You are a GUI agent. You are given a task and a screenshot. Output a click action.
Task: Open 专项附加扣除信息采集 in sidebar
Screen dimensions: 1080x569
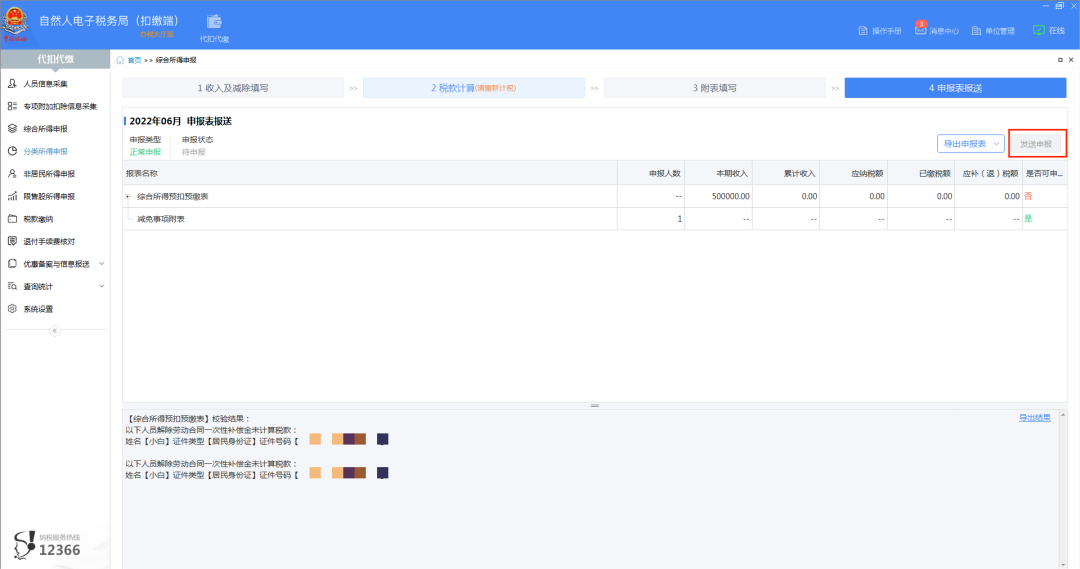point(60,106)
